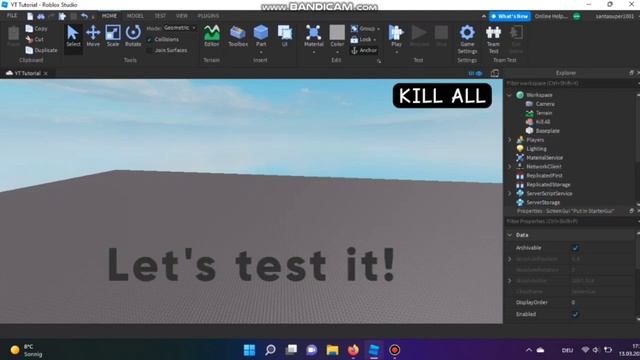Select the Select tool in ribbon
640x360 pixels.
(x=73, y=36)
